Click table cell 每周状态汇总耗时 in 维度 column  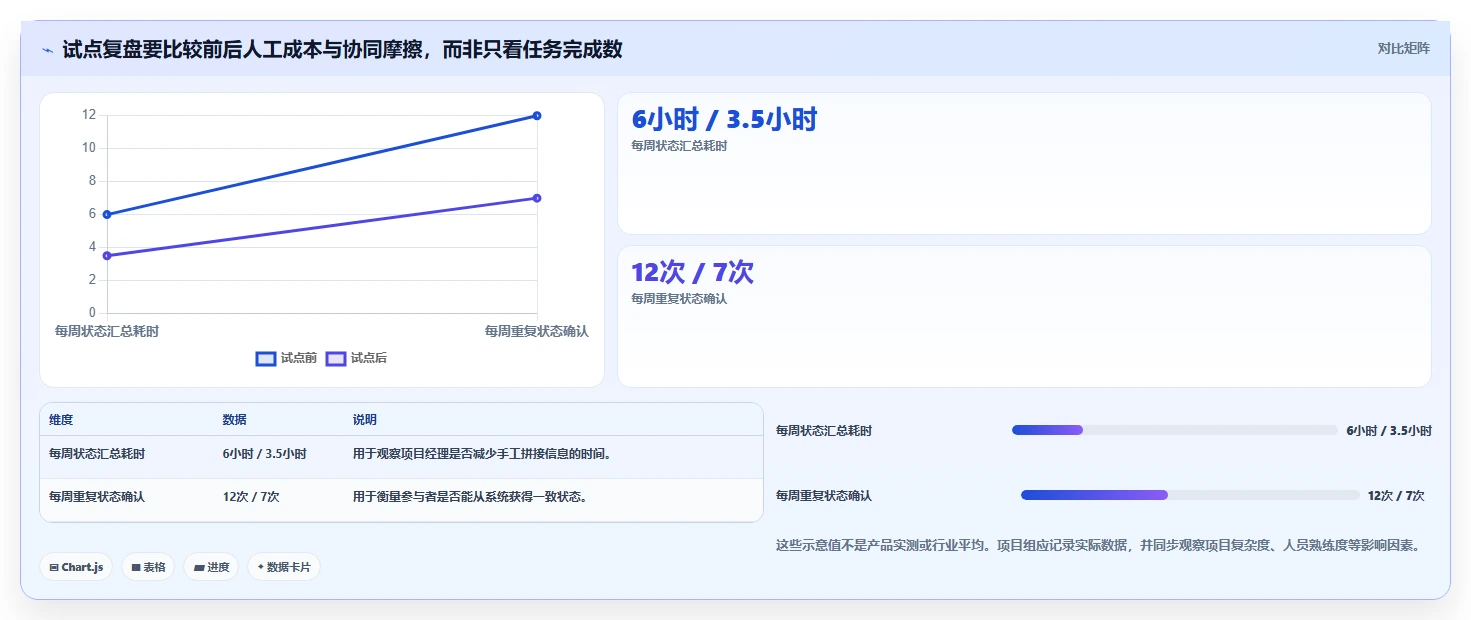(97, 454)
